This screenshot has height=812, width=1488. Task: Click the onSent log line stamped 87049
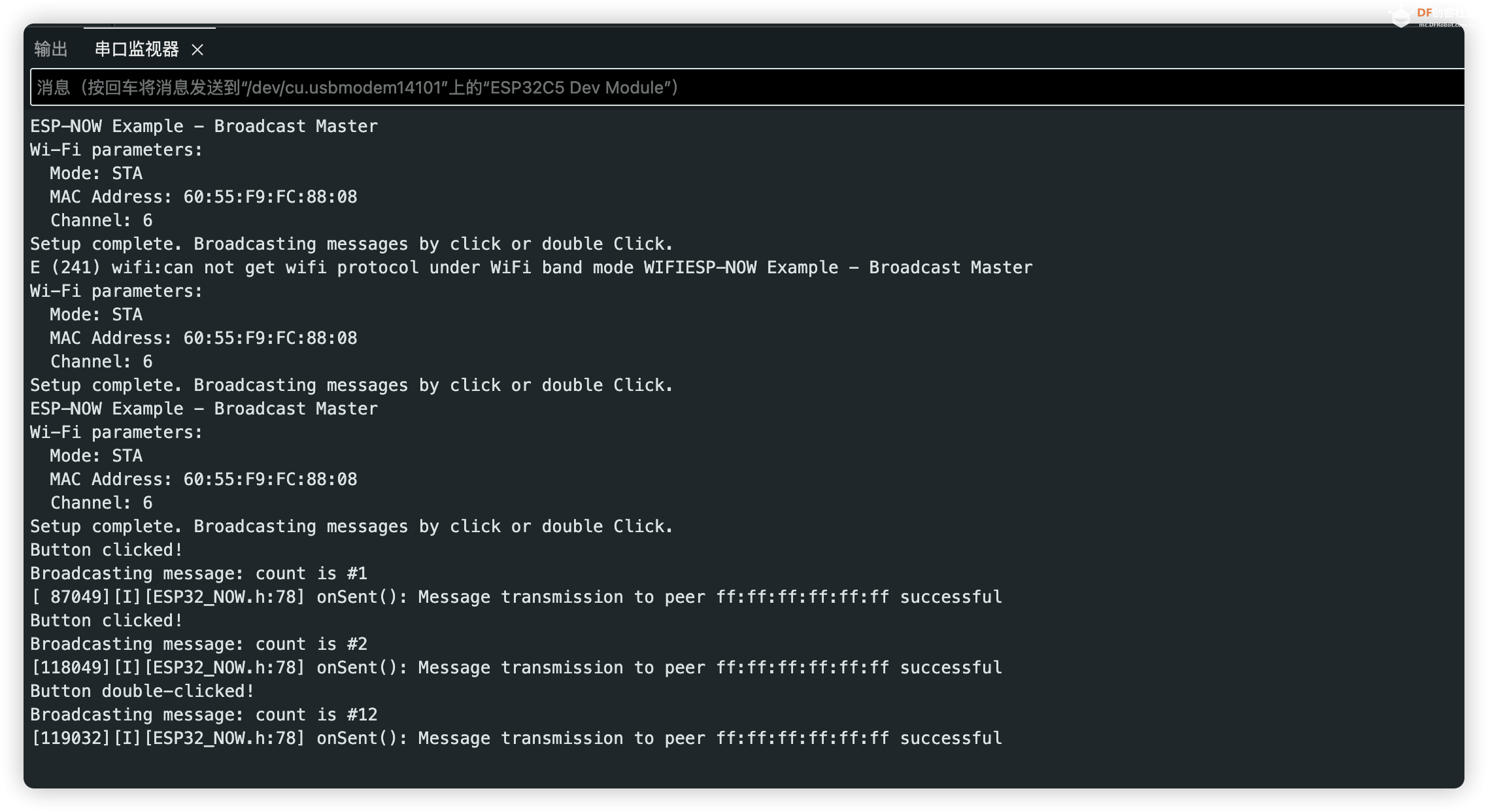(x=516, y=597)
